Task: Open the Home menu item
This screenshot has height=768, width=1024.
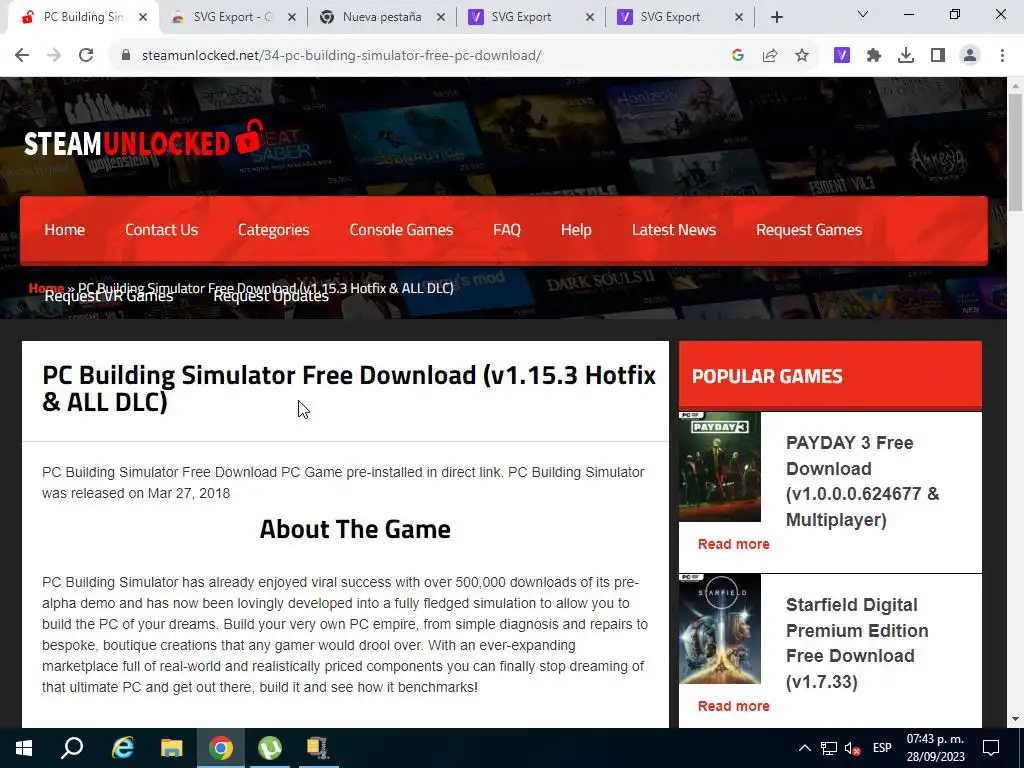Action: point(65,230)
